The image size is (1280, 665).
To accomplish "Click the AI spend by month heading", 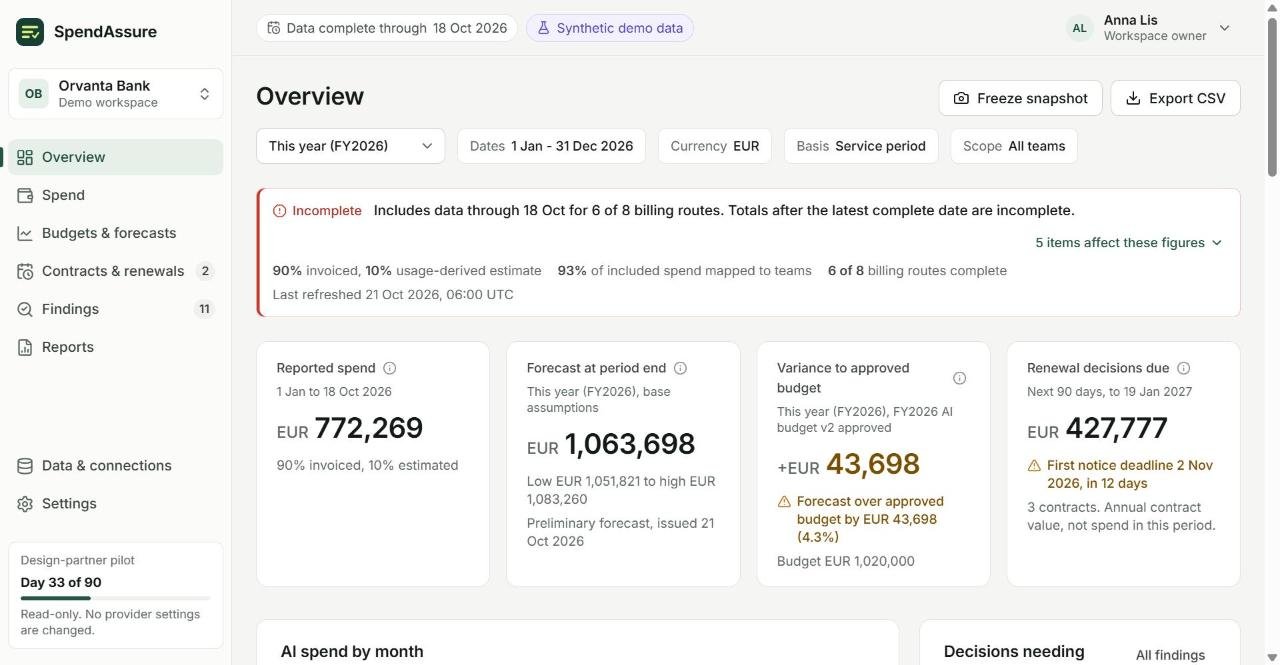I will tap(352, 652).
